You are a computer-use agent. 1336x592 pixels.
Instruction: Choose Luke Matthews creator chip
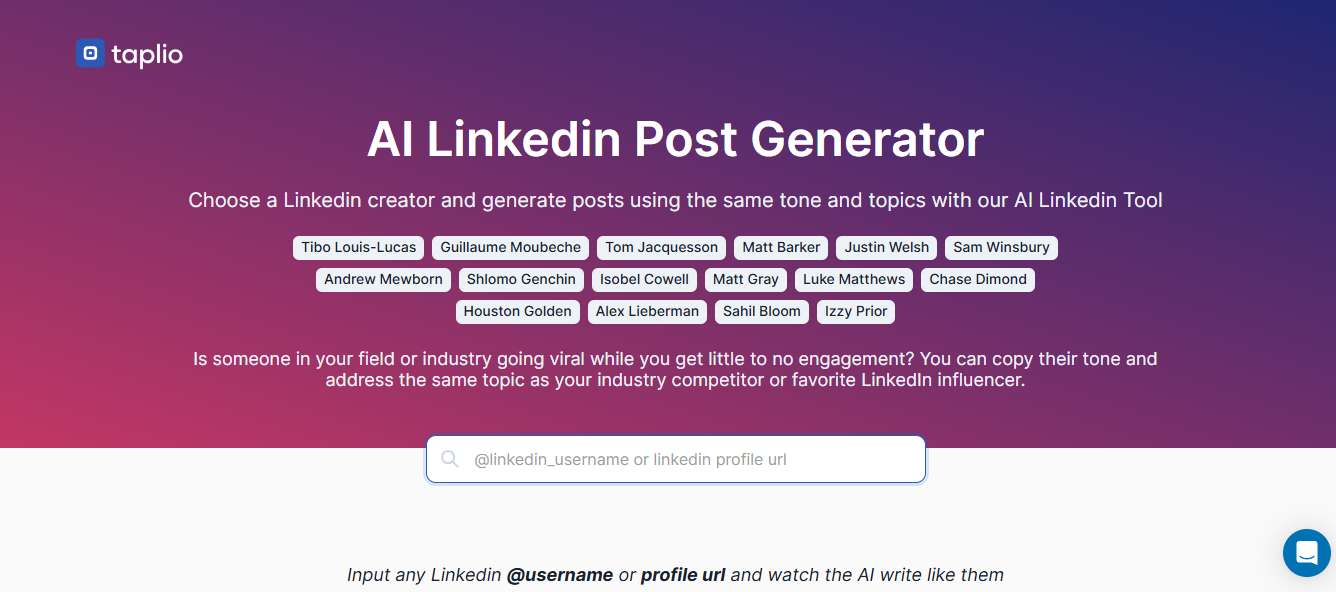(854, 279)
